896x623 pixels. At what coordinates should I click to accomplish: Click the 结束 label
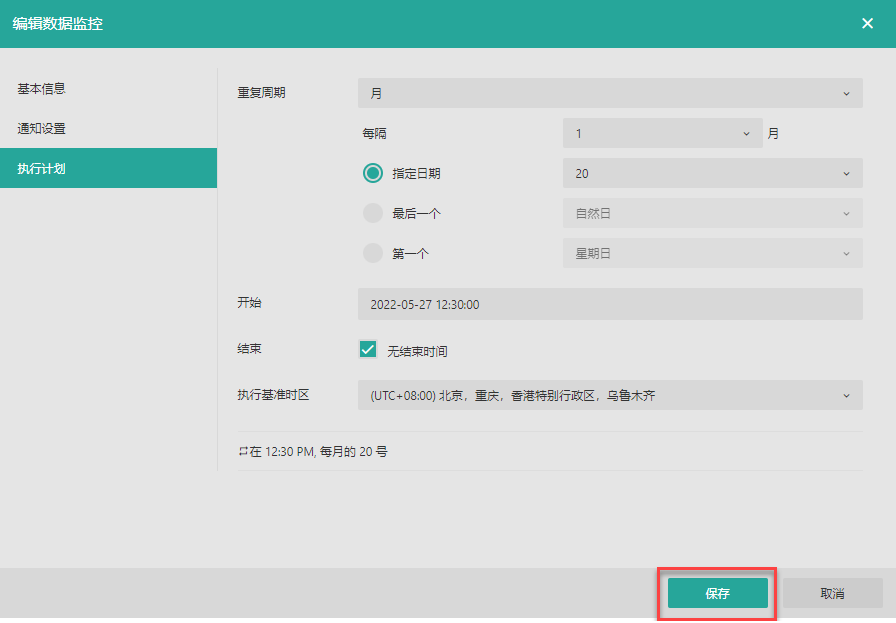[x=249, y=349]
